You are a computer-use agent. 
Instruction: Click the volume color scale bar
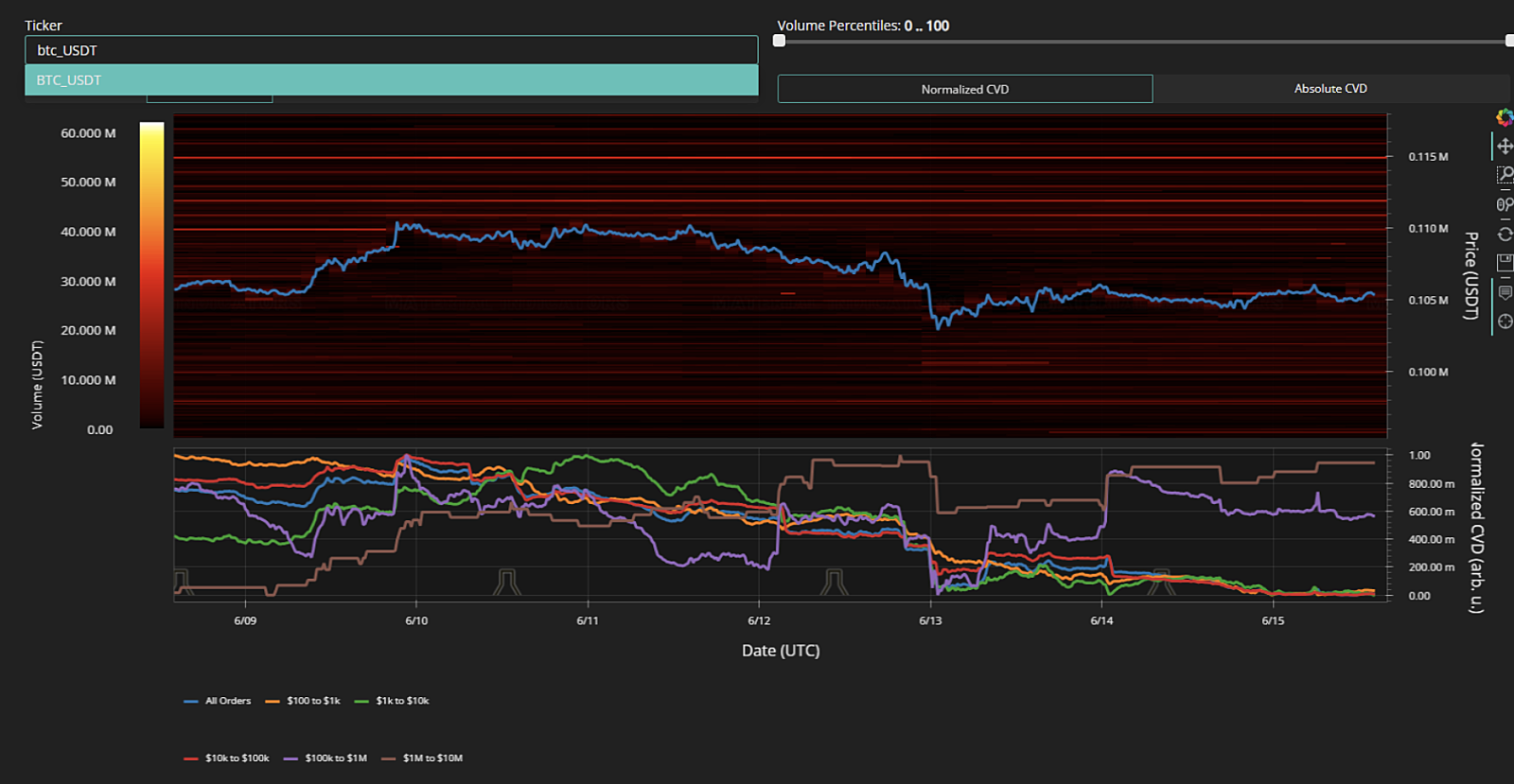click(151, 275)
